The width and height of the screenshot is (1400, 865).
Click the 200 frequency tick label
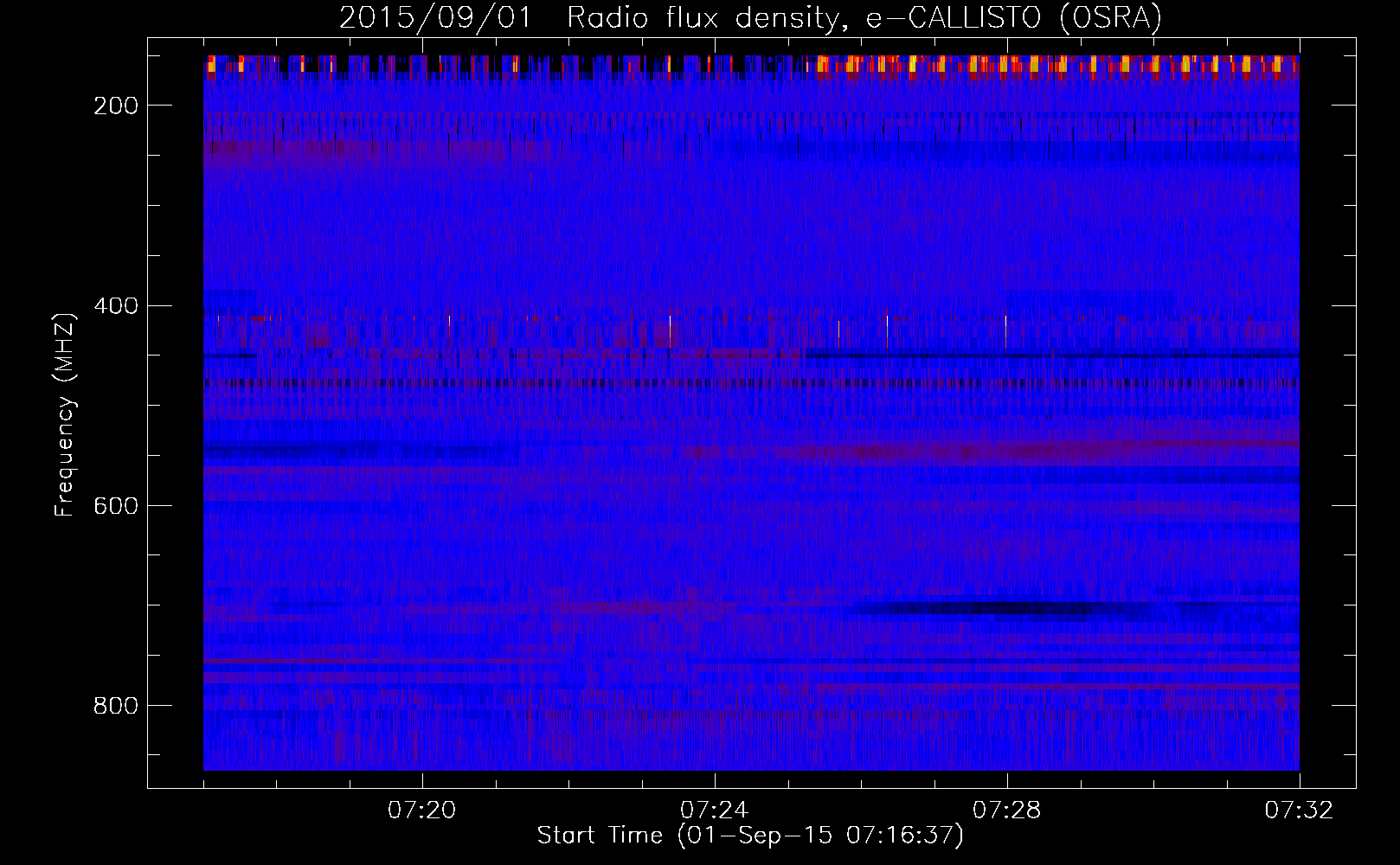[116, 106]
